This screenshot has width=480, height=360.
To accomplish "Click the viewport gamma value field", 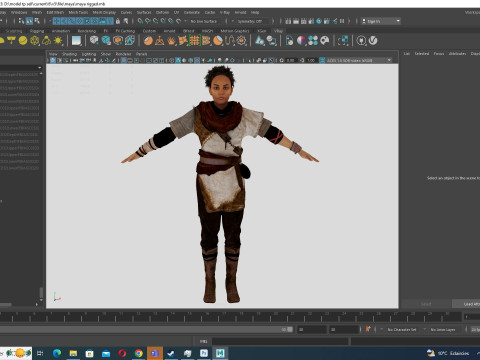I will click(x=311, y=60).
